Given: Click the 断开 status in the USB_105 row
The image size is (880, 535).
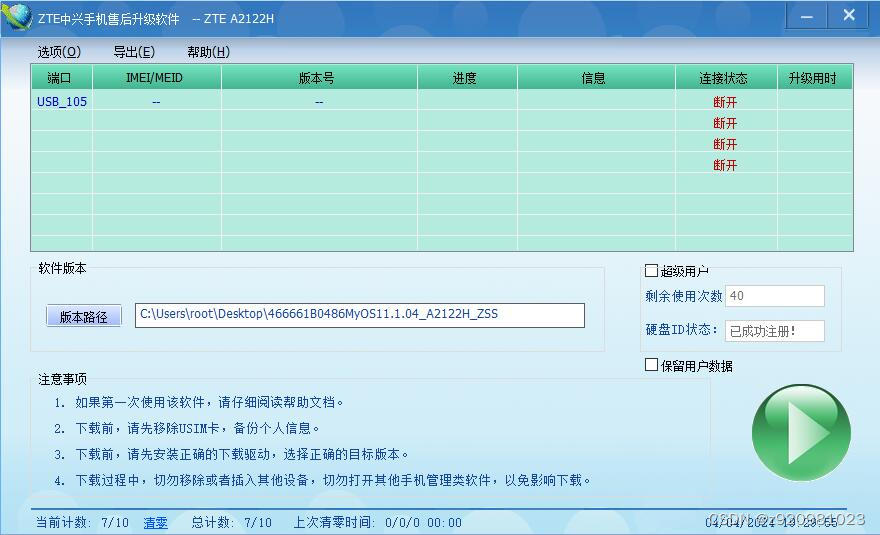Looking at the screenshot, I should click(725, 102).
